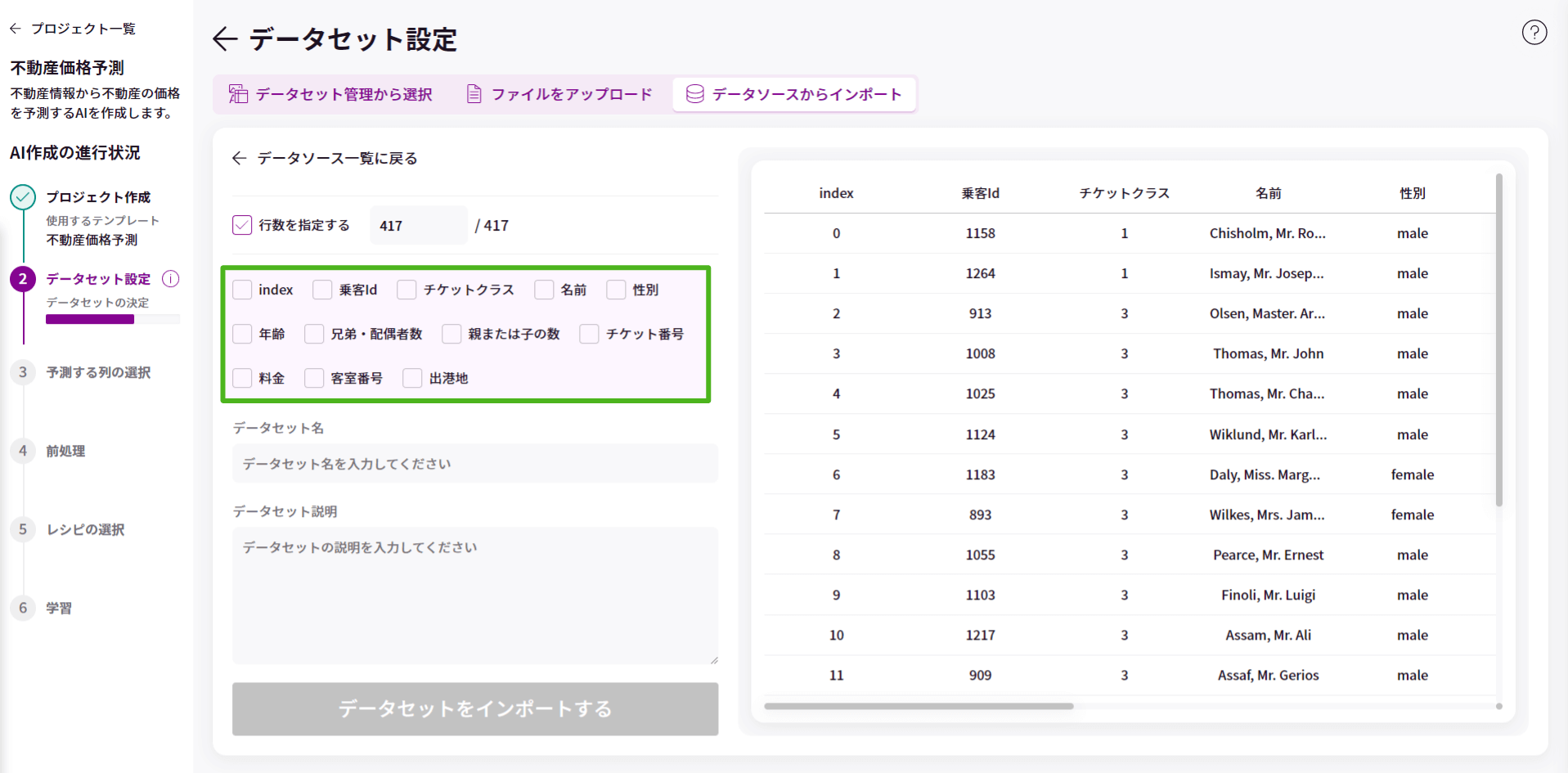Click the データセットの決定 progress bar

(x=113, y=320)
